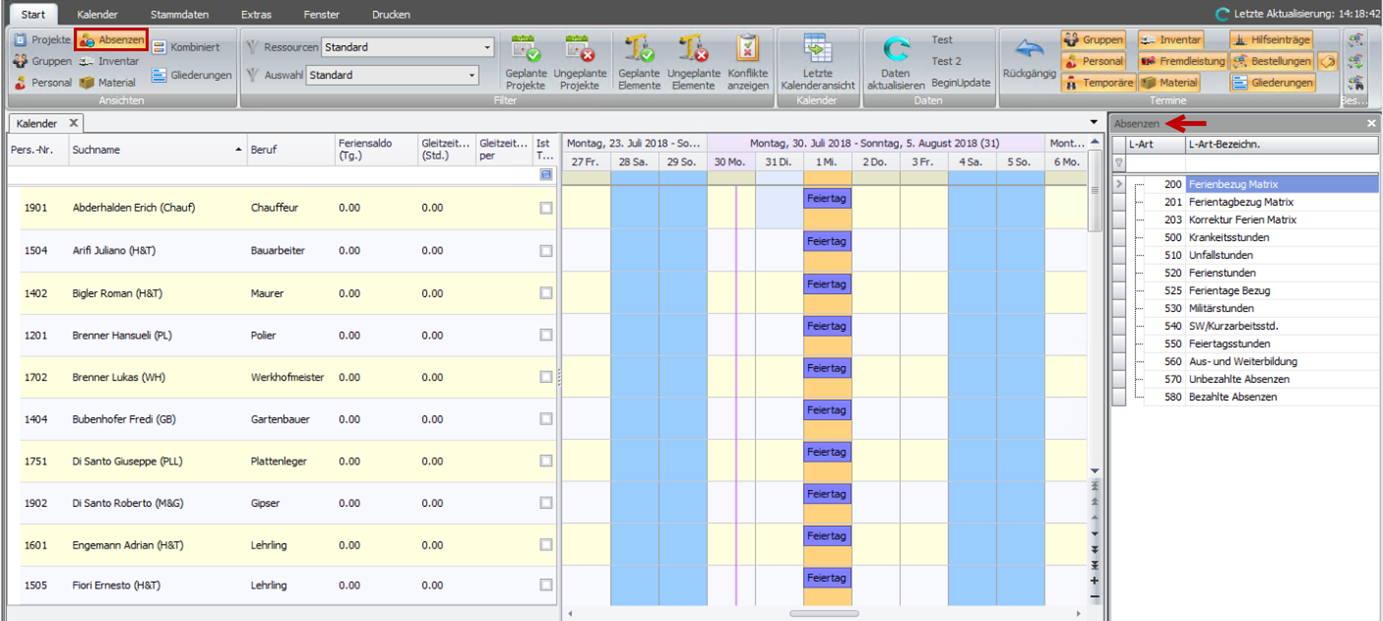Select the Feiertag entry for Abderhalden Erich
This screenshot has height=621, width=1383.
[827, 198]
